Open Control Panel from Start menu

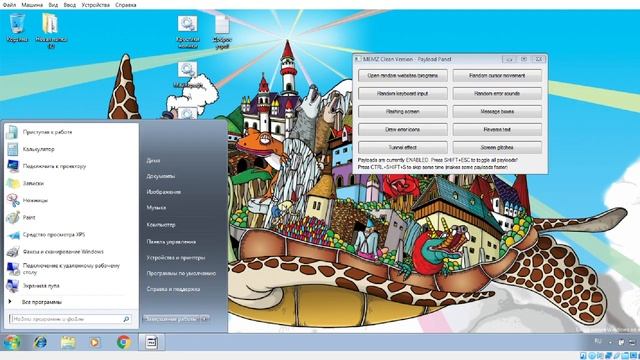point(171,242)
